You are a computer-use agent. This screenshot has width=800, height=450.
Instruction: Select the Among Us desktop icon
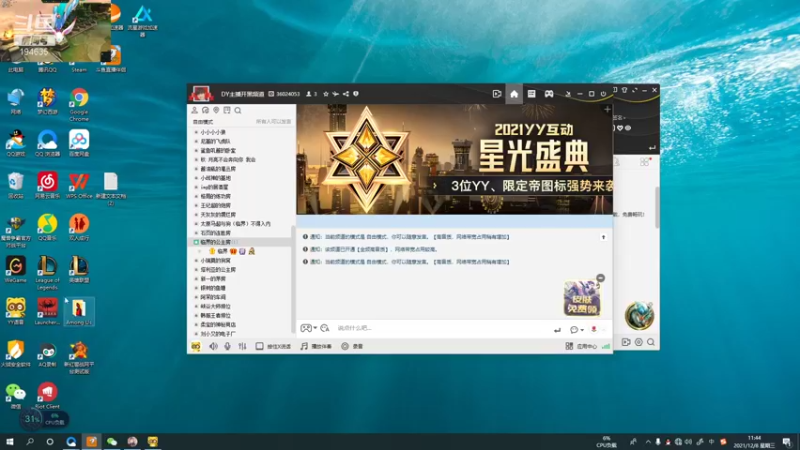click(x=79, y=312)
